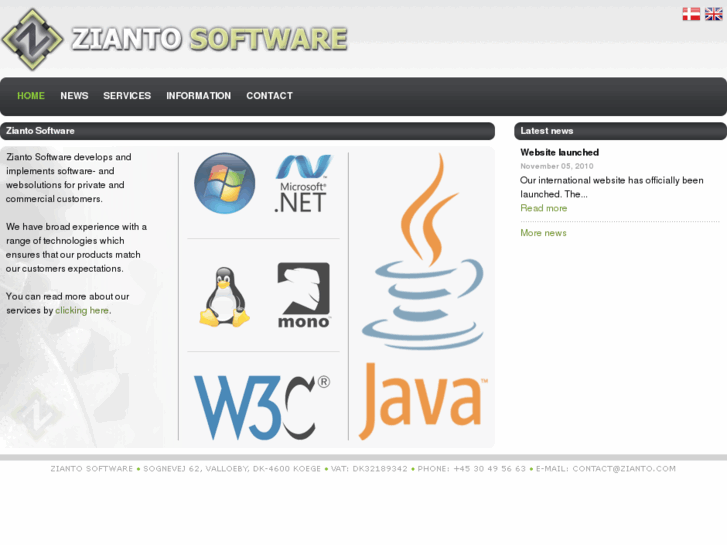Open the Information menu item

(x=198, y=96)
